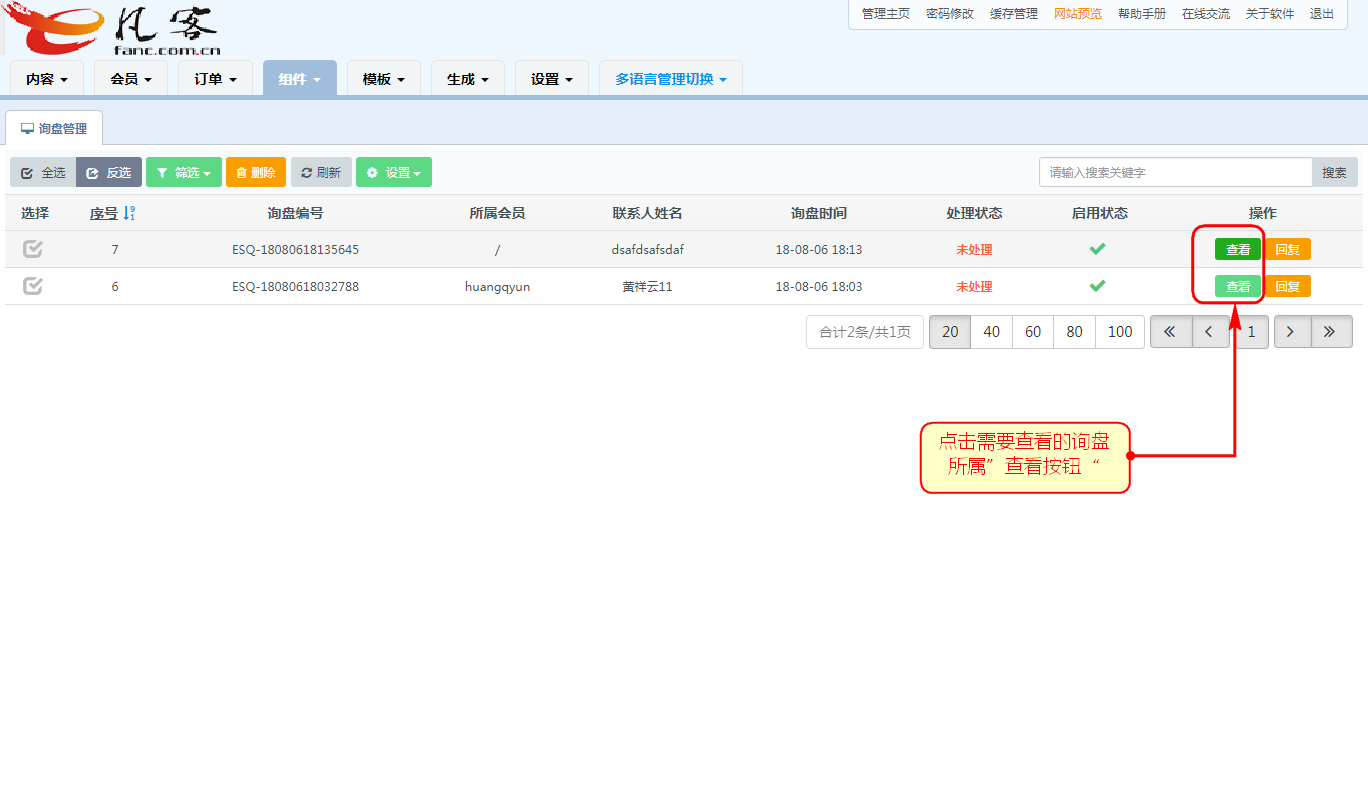The image size is (1368, 808).
Task: Click the search keyword input field
Action: (1175, 172)
